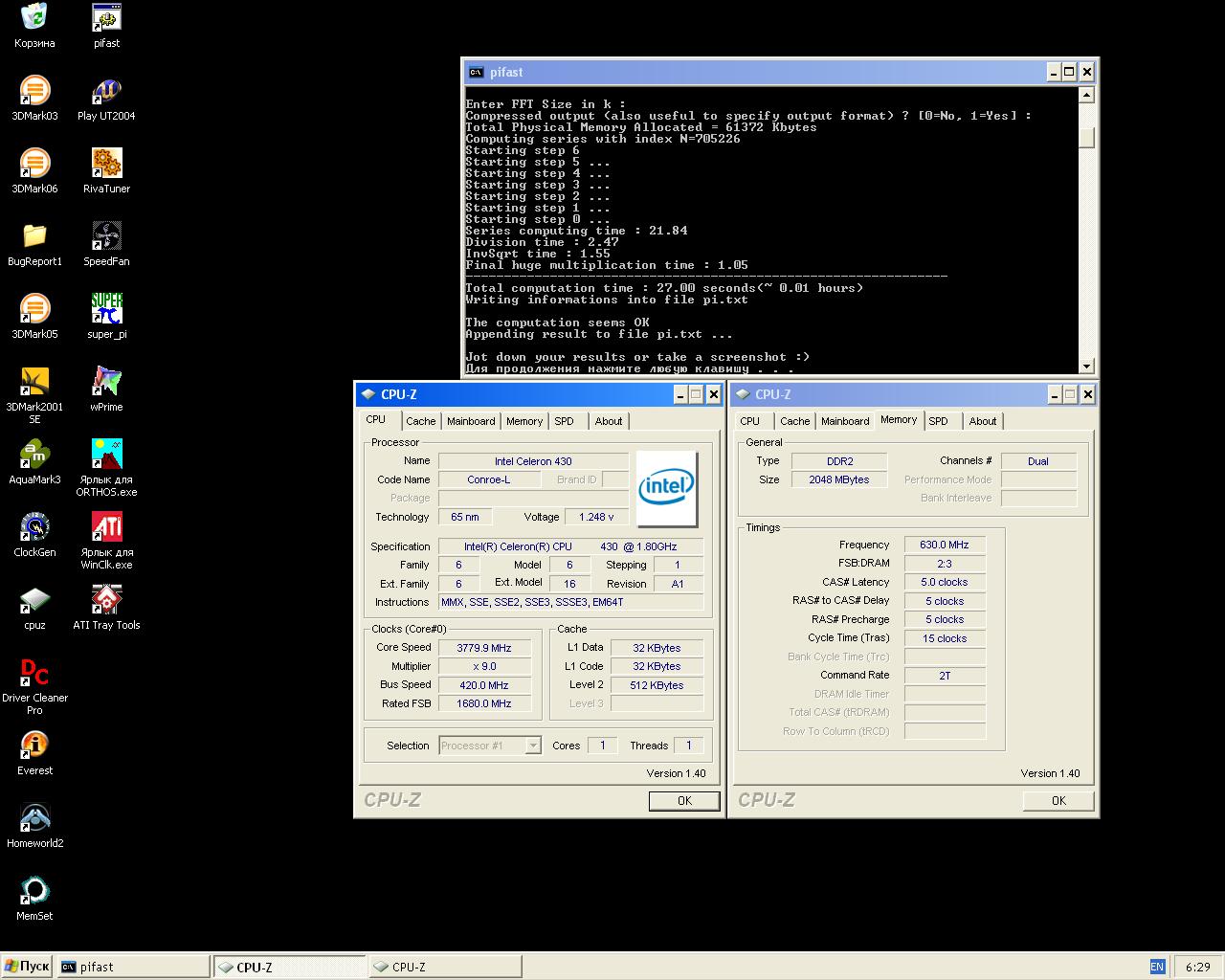Activate the first CPU-Z taskbar button
1225x980 pixels.
(289, 967)
